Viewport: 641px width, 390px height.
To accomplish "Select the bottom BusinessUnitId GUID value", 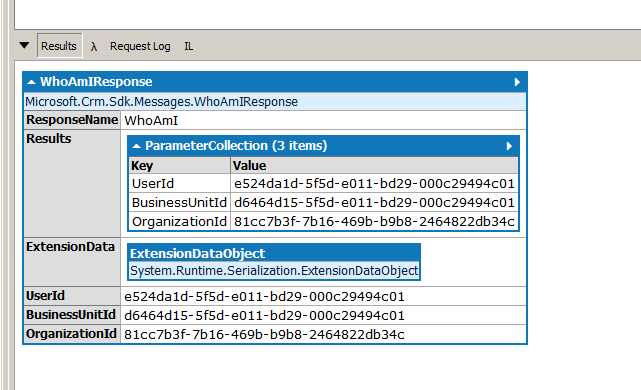I will pyautogui.click(x=264, y=316).
